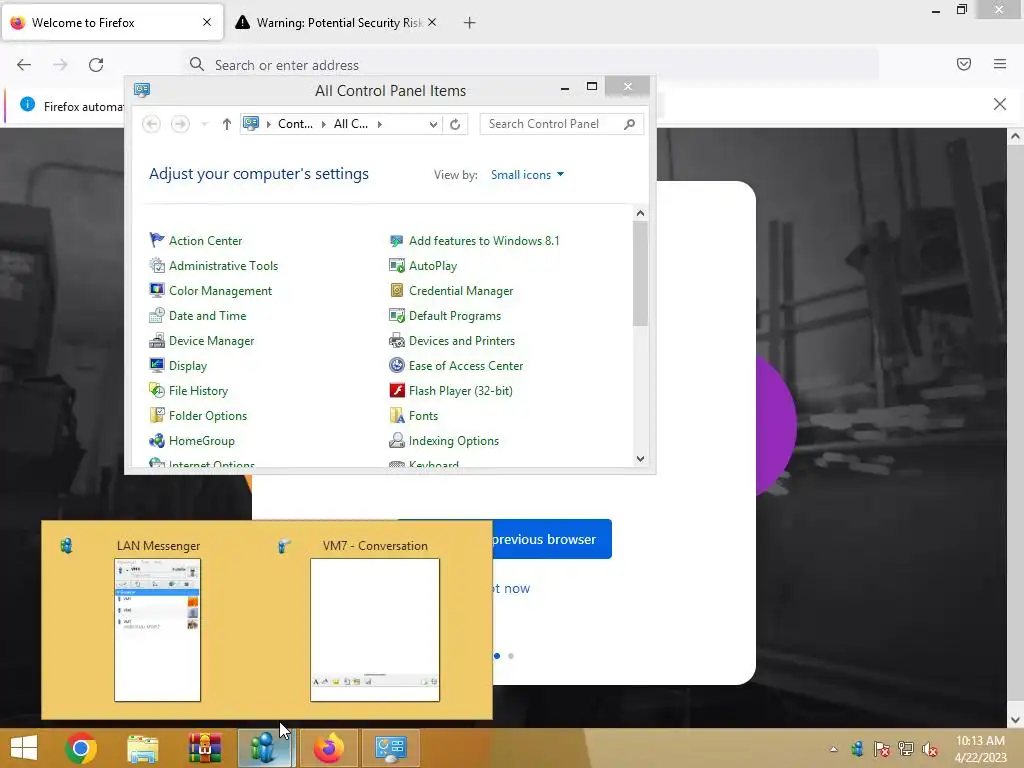Click Windows Start button
1024x768 pixels.
[24, 748]
